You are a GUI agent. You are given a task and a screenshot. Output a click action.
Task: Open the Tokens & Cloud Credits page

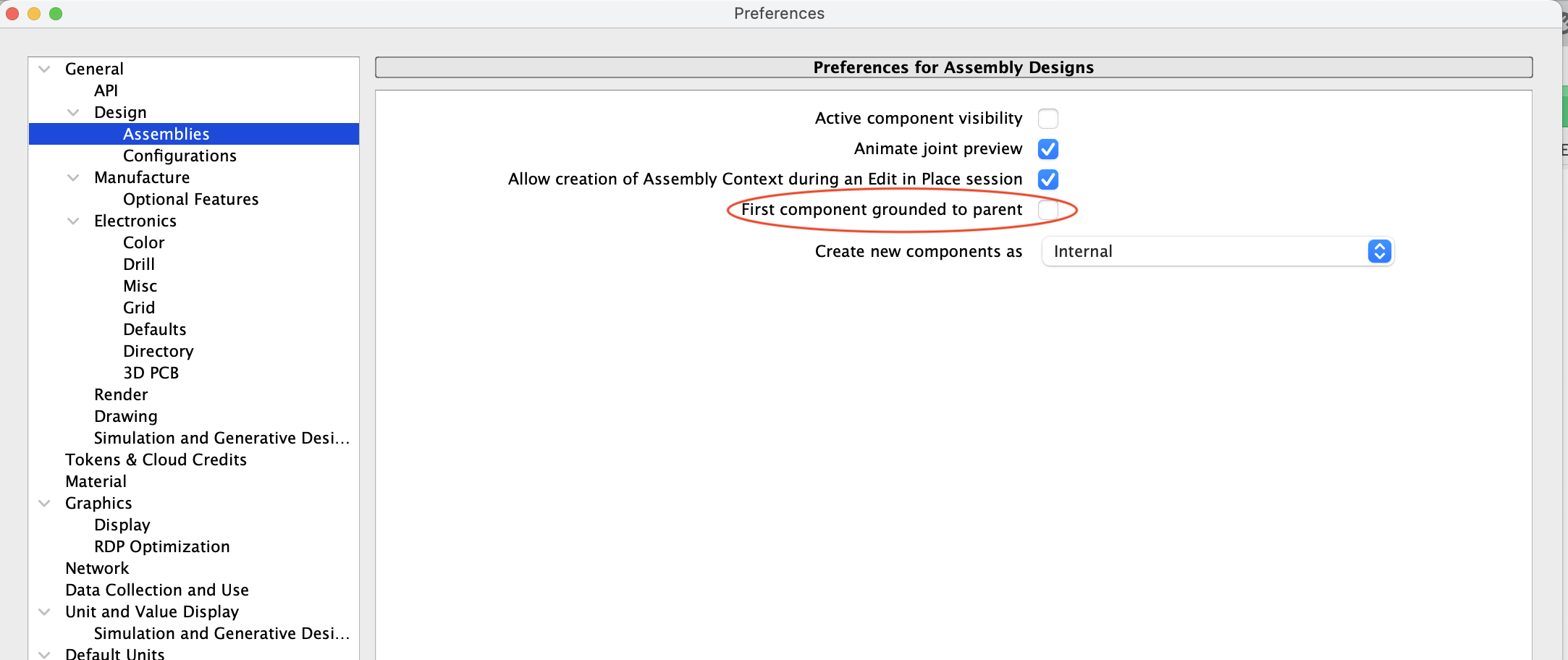pos(156,460)
